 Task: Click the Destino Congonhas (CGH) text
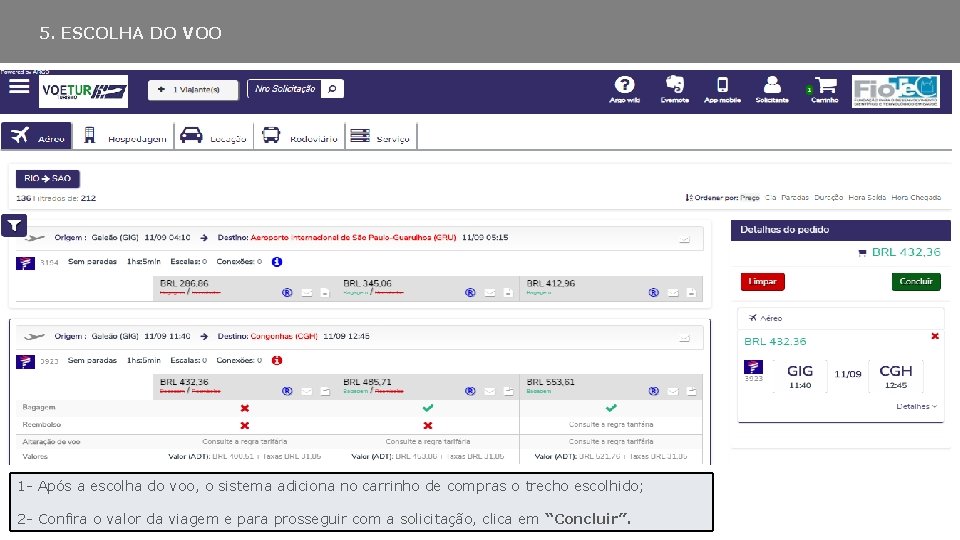click(x=268, y=336)
